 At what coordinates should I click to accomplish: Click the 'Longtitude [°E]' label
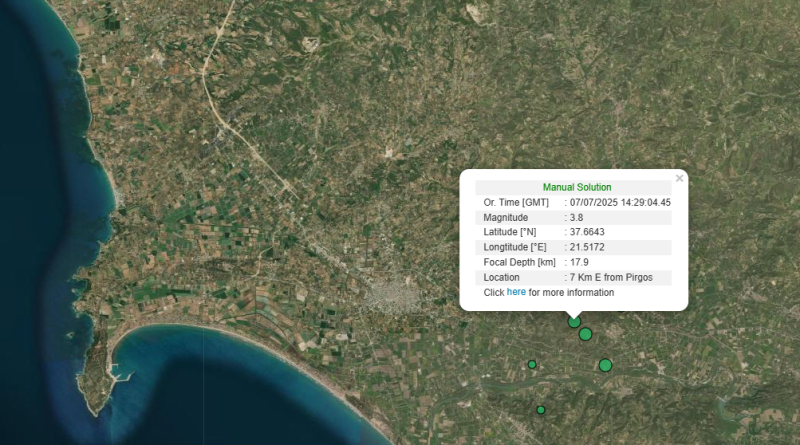pyautogui.click(x=515, y=247)
